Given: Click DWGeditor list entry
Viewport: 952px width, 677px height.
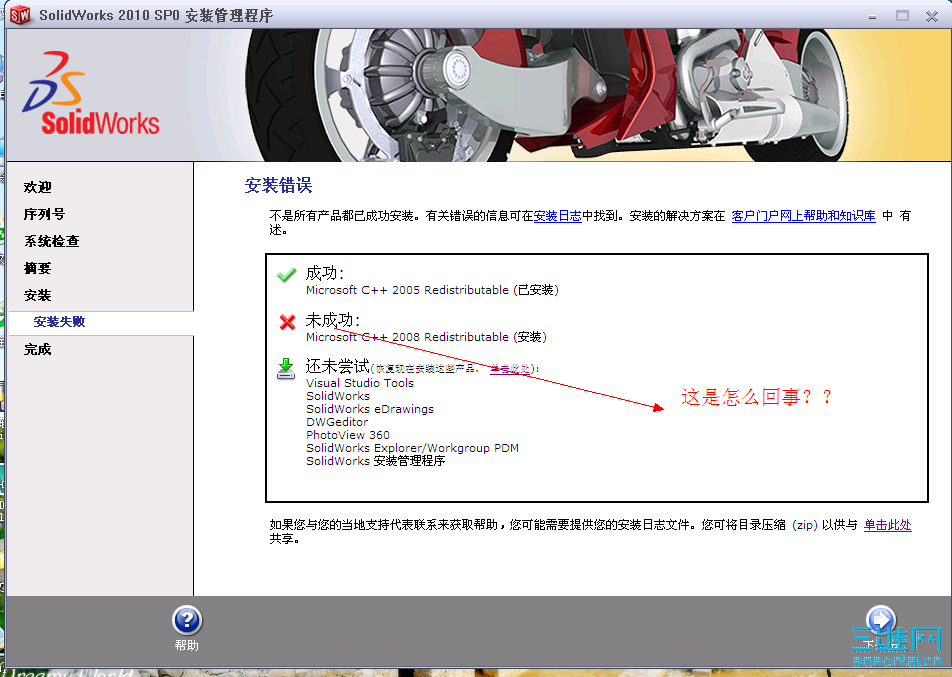Looking at the screenshot, I should pos(337,422).
